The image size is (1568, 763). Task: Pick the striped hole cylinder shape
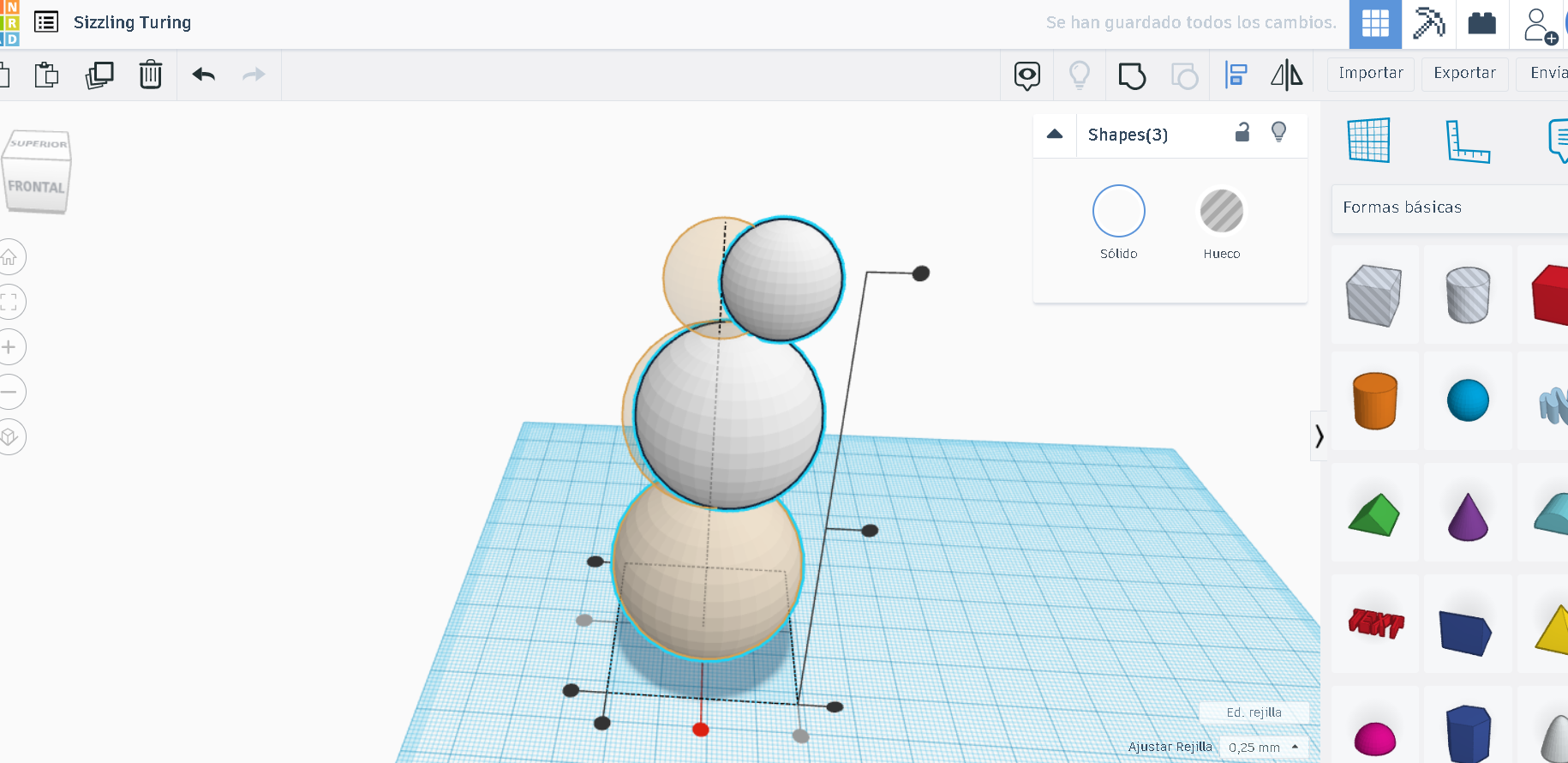[1468, 295]
